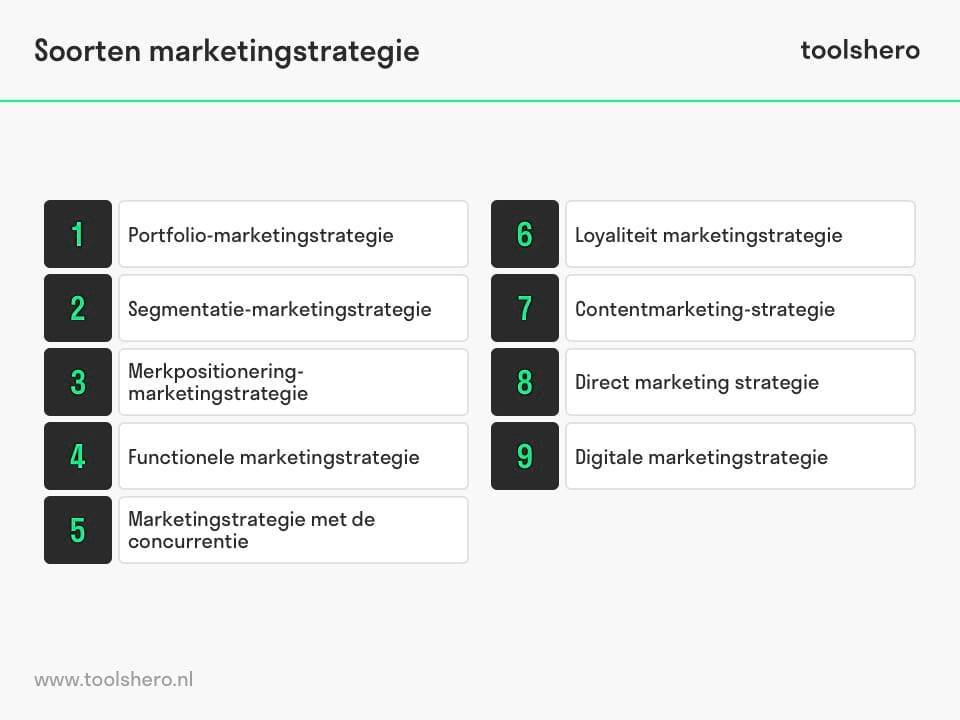Image resolution: width=960 pixels, height=720 pixels.
Task: Click the toolshero logo
Action: coord(860,50)
